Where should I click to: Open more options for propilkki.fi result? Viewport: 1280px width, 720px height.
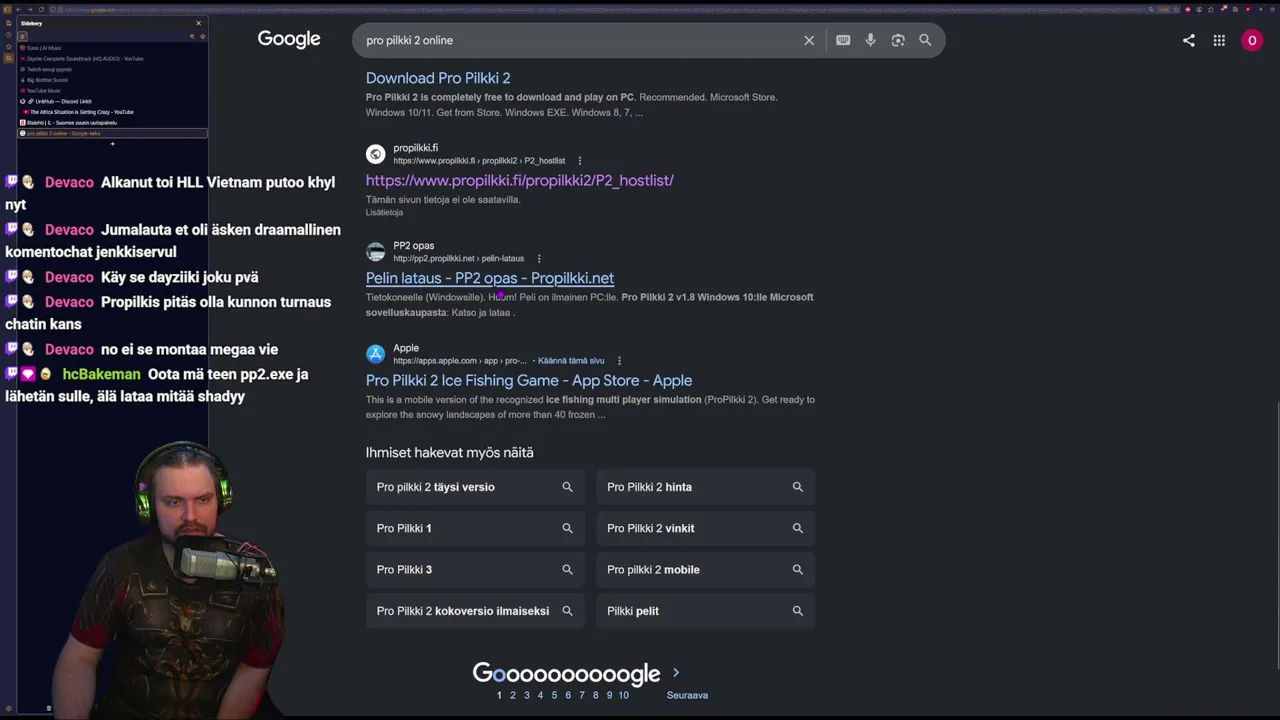point(579,161)
